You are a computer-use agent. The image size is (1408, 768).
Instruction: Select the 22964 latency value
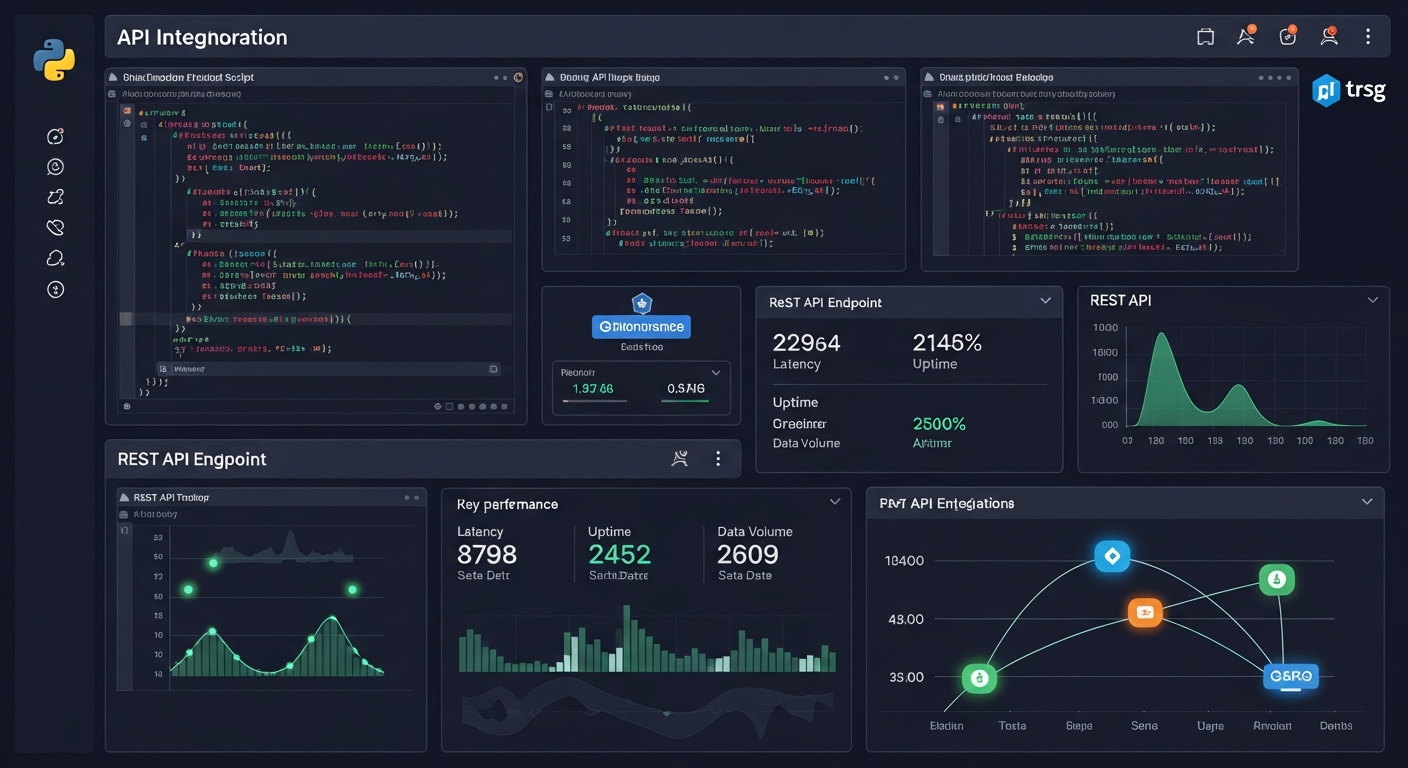[x=807, y=343]
